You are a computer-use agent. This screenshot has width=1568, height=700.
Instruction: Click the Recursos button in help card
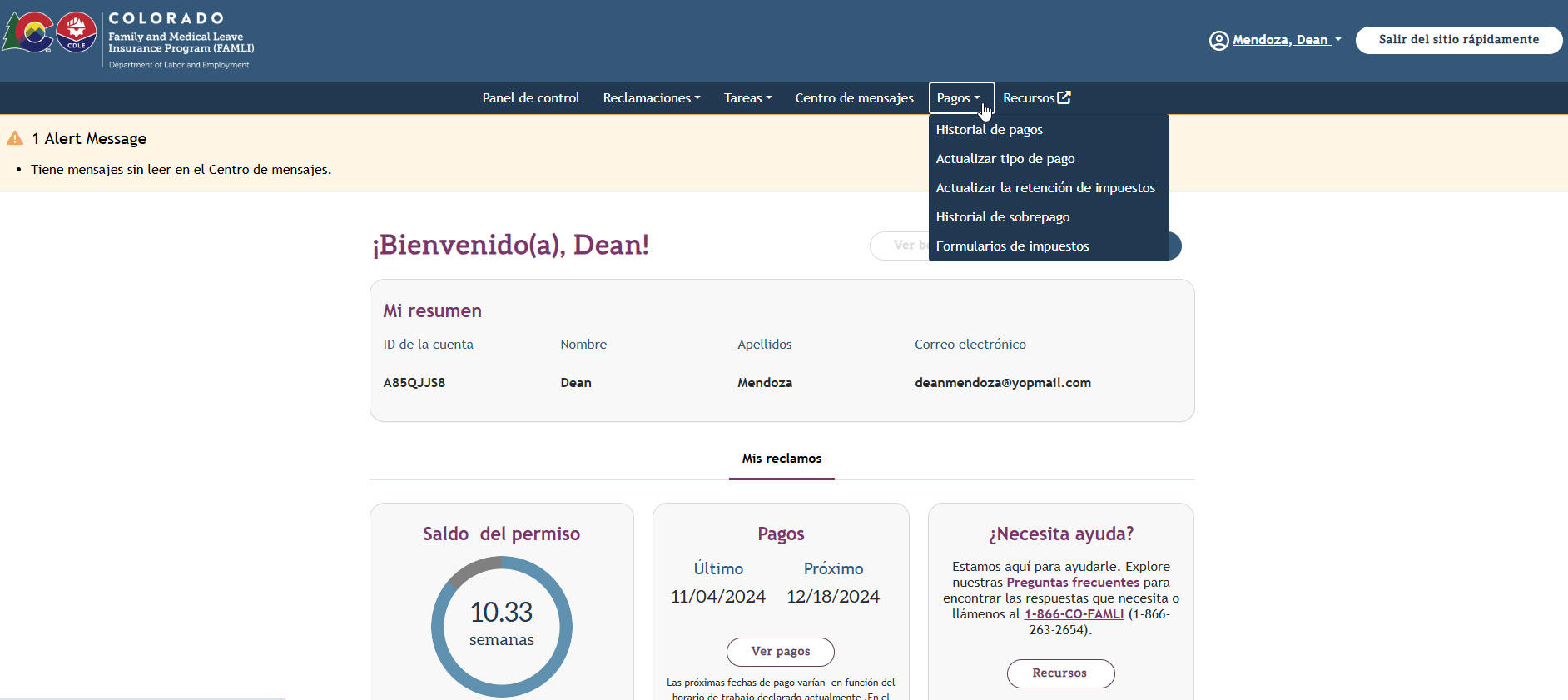1060,673
